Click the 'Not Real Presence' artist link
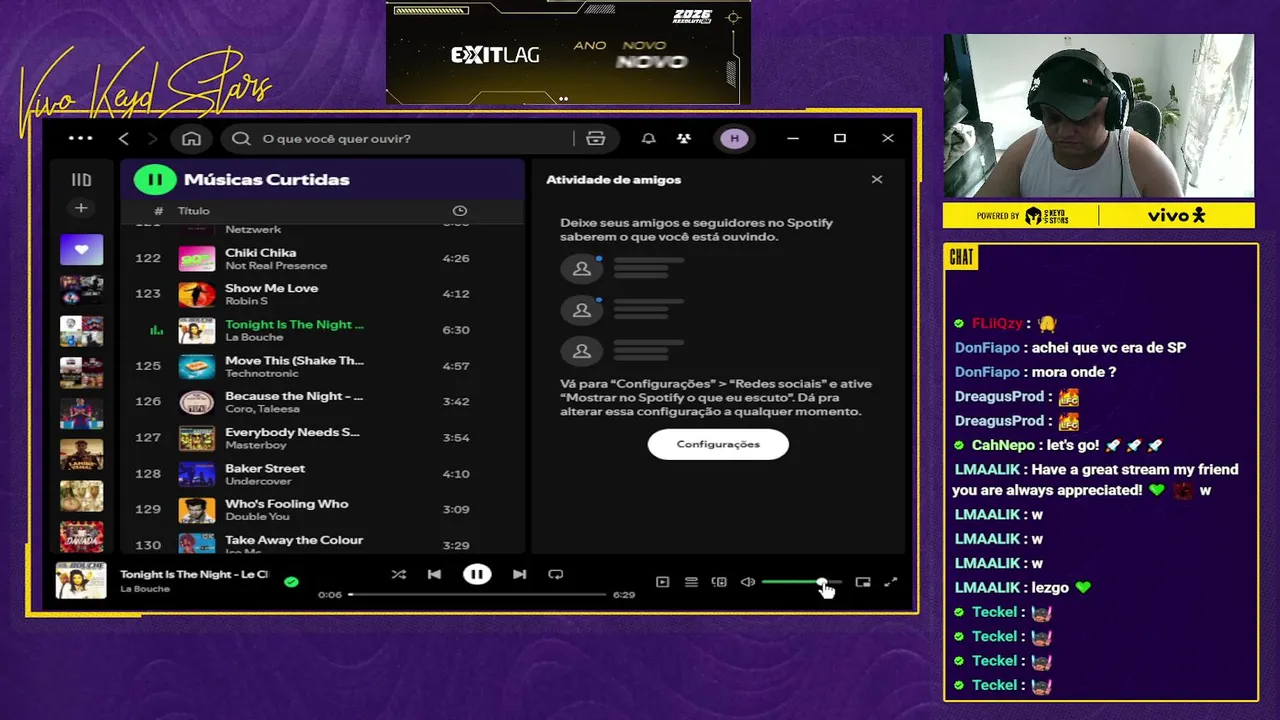1280x720 pixels. point(276,266)
